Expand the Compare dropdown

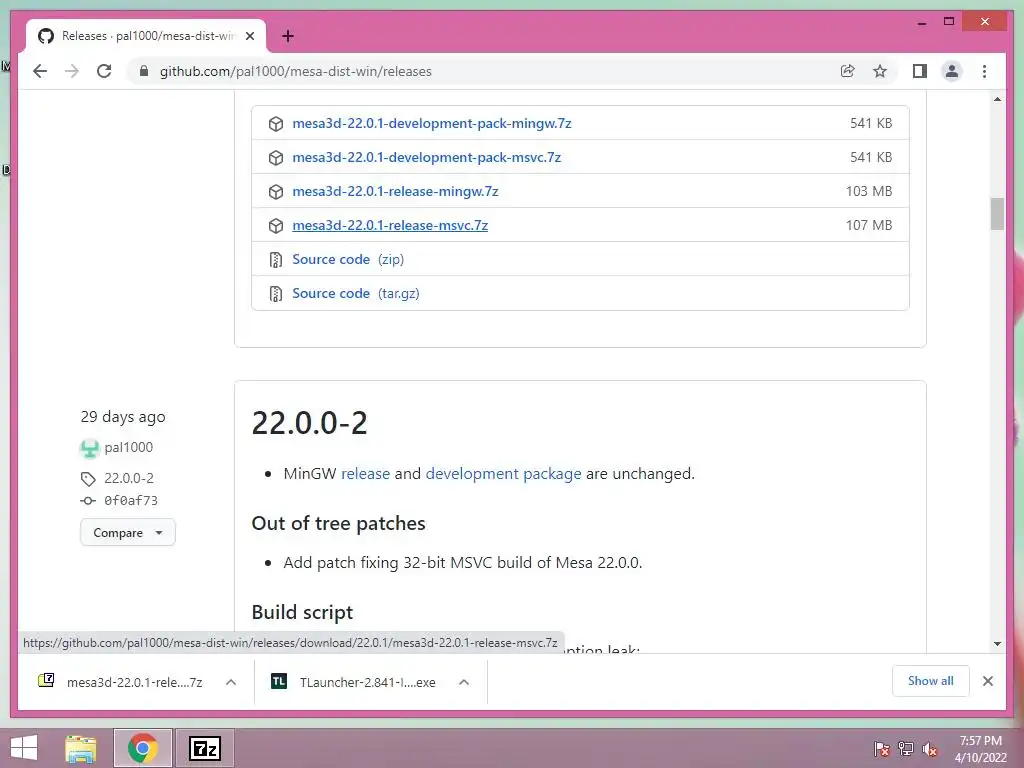click(127, 532)
